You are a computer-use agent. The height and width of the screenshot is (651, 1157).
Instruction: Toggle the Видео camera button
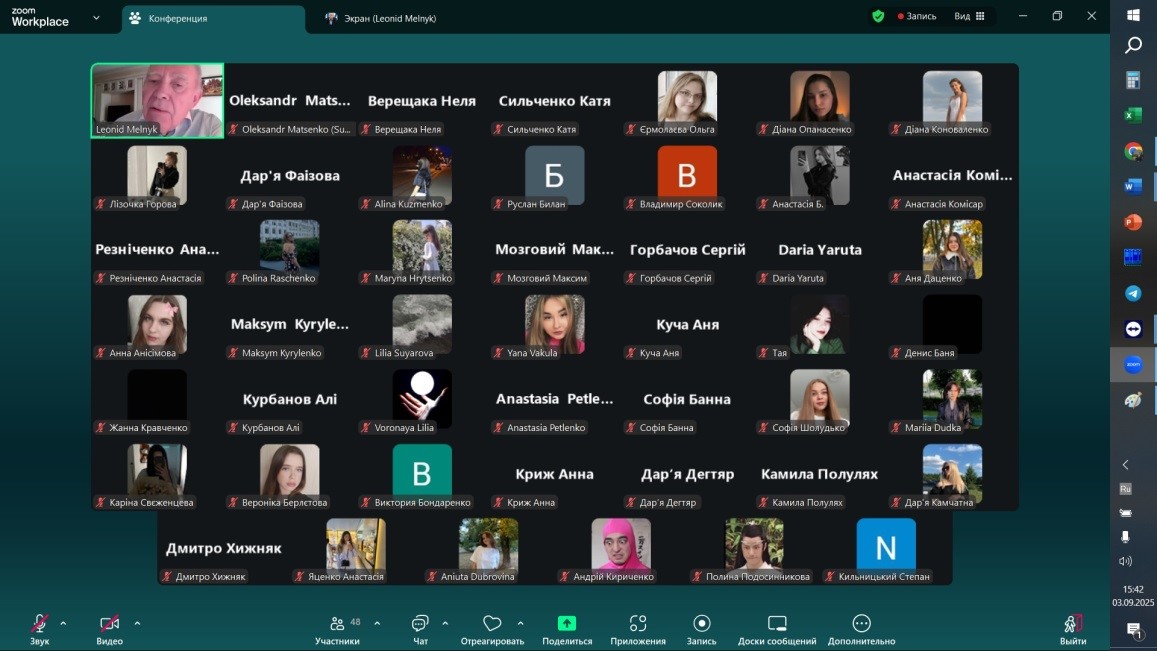click(x=109, y=624)
